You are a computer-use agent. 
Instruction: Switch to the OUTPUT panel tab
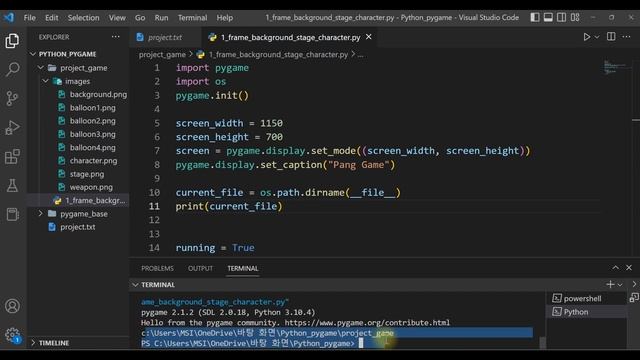coord(200,268)
